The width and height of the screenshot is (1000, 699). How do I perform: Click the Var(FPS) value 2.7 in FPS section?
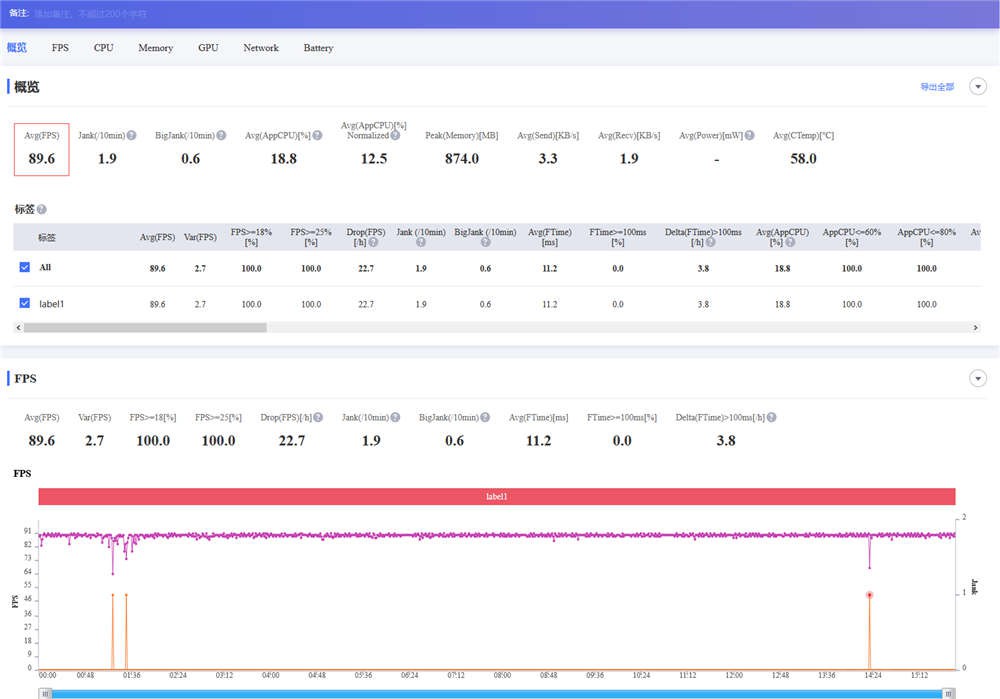[x=94, y=441]
